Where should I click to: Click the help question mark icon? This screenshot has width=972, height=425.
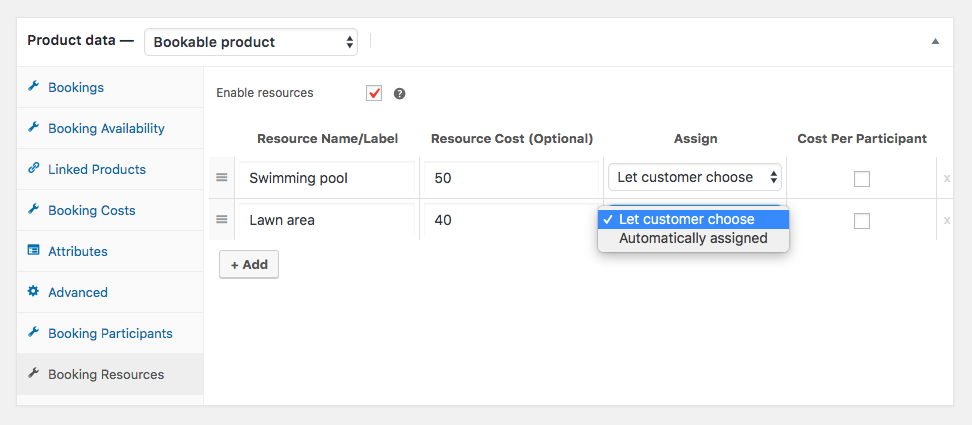(x=400, y=94)
